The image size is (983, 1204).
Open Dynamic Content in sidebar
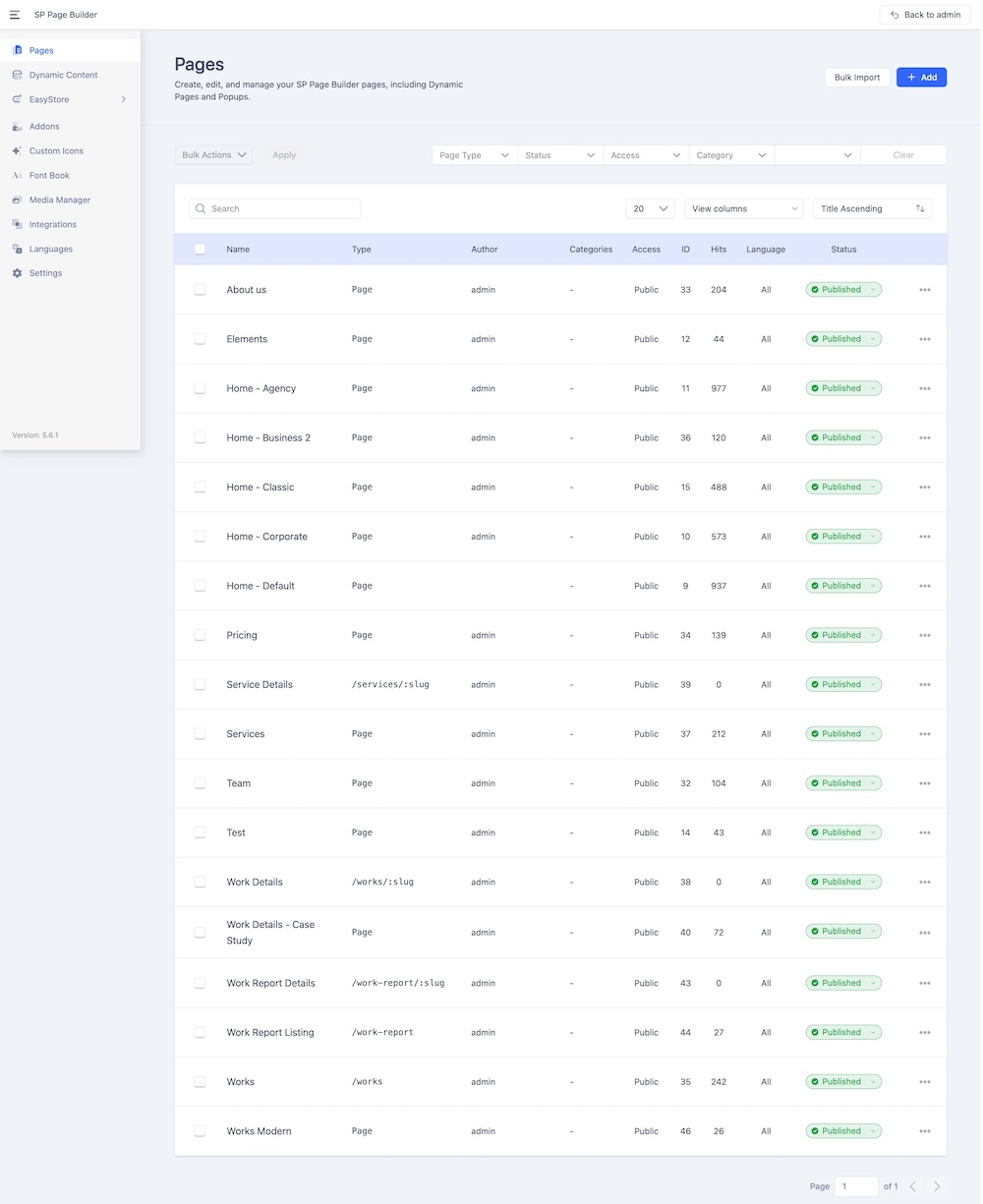[x=63, y=75]
